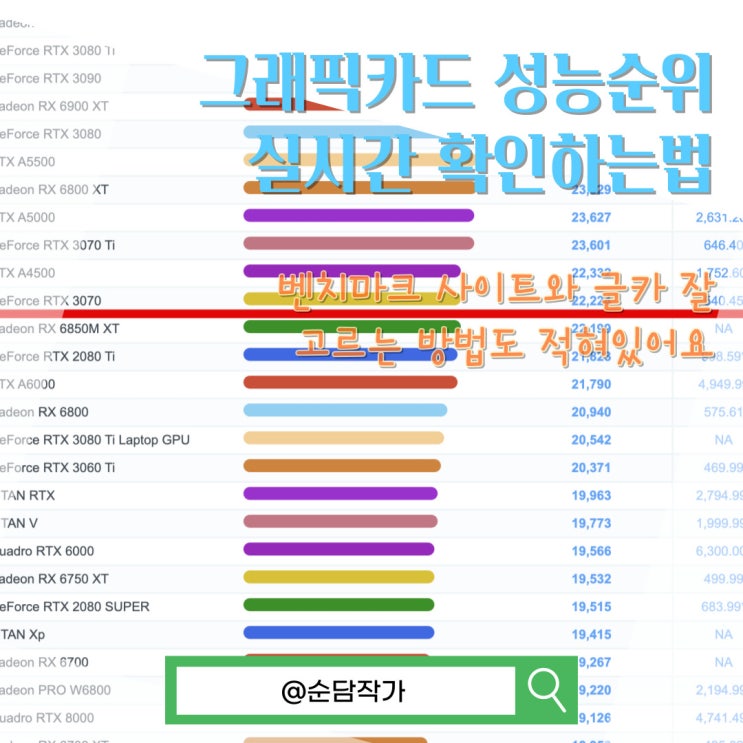Click the score value 21,790
The height and width of the screenshot is (743, 743).
[x=591, y=384]
